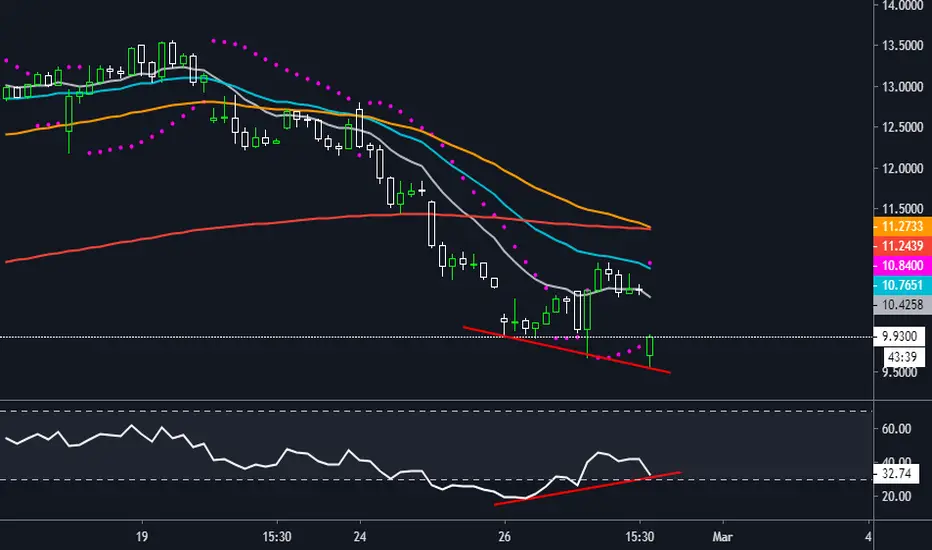Screen dimensions: 932x550
Task: Click the Mar label on time axis
Action: click(x=722, y=536)
